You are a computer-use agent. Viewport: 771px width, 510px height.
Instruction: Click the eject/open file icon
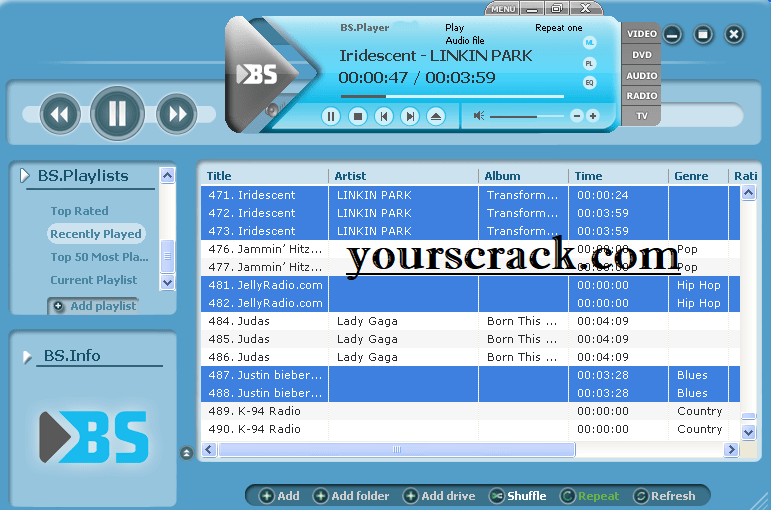click(x=436, y=117)
